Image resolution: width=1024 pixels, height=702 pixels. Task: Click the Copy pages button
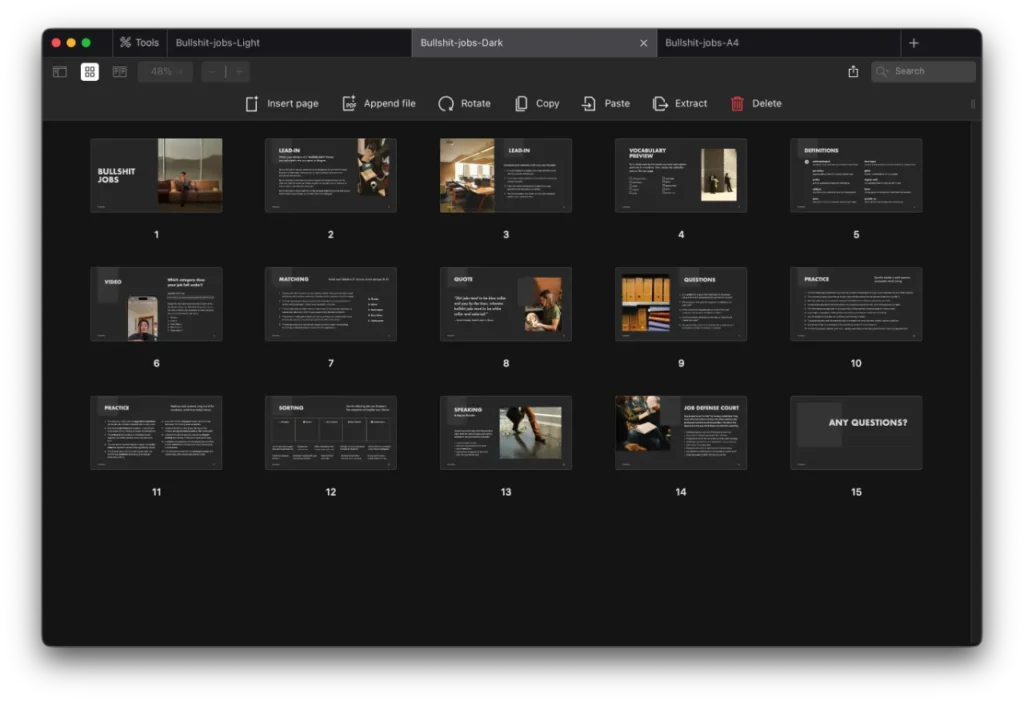[536, 103]
